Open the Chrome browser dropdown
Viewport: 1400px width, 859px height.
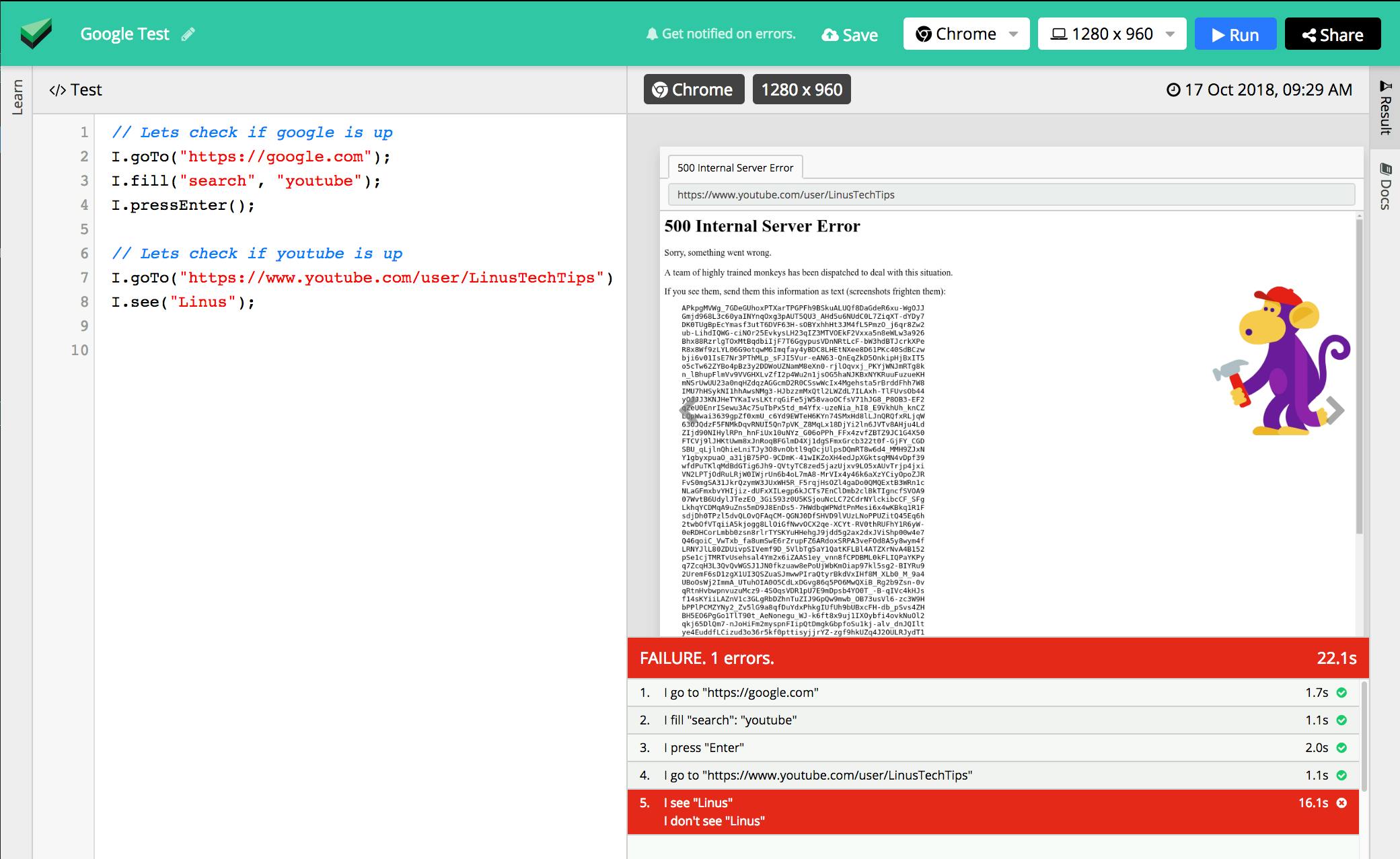[x=966, y=34]
